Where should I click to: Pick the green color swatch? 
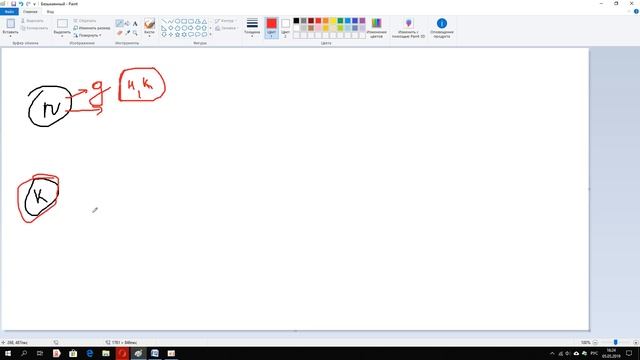click(340, 21)
